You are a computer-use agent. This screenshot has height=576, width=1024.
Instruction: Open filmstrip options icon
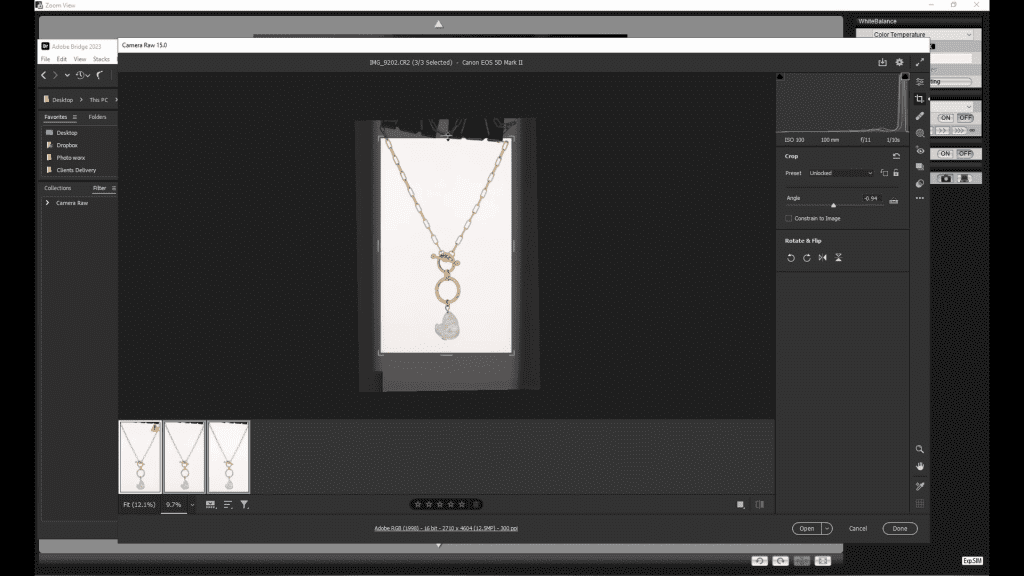point(210,504)
